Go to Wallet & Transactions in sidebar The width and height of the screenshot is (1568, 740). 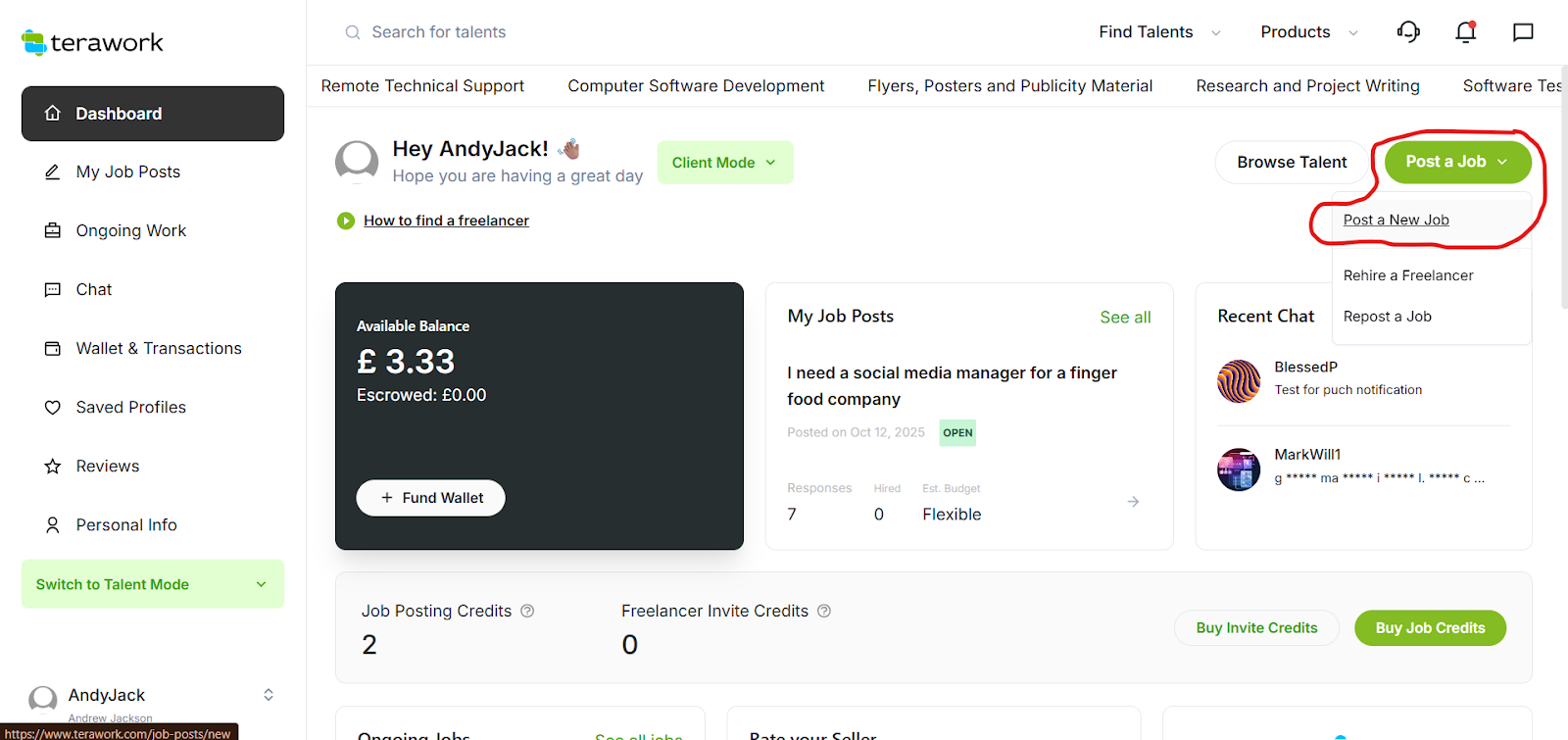coord(158,348)
